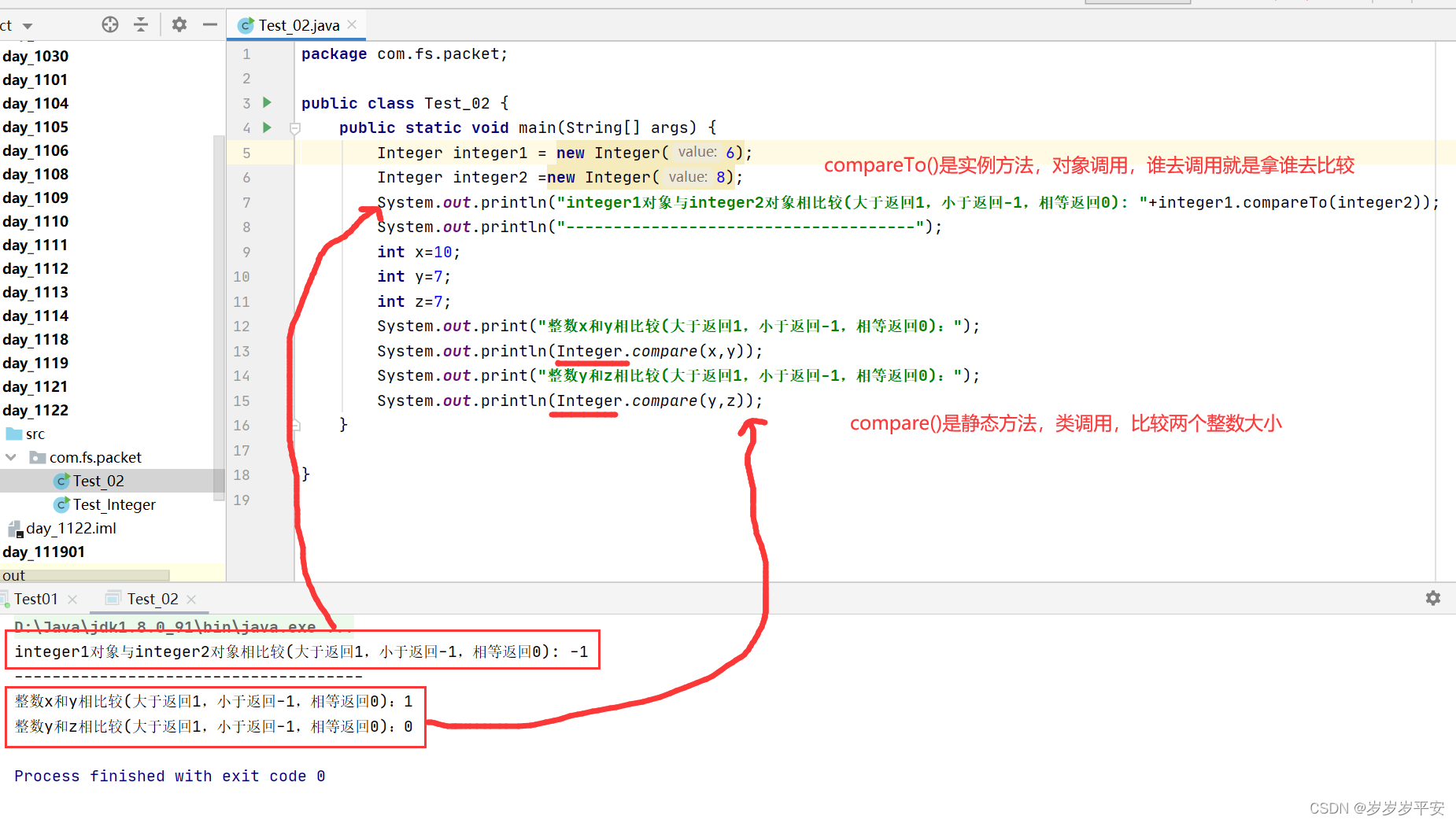Open the run console settings gear icon
The width and height of the screenshot is (1456, 823).
[x=1434, y=599]
